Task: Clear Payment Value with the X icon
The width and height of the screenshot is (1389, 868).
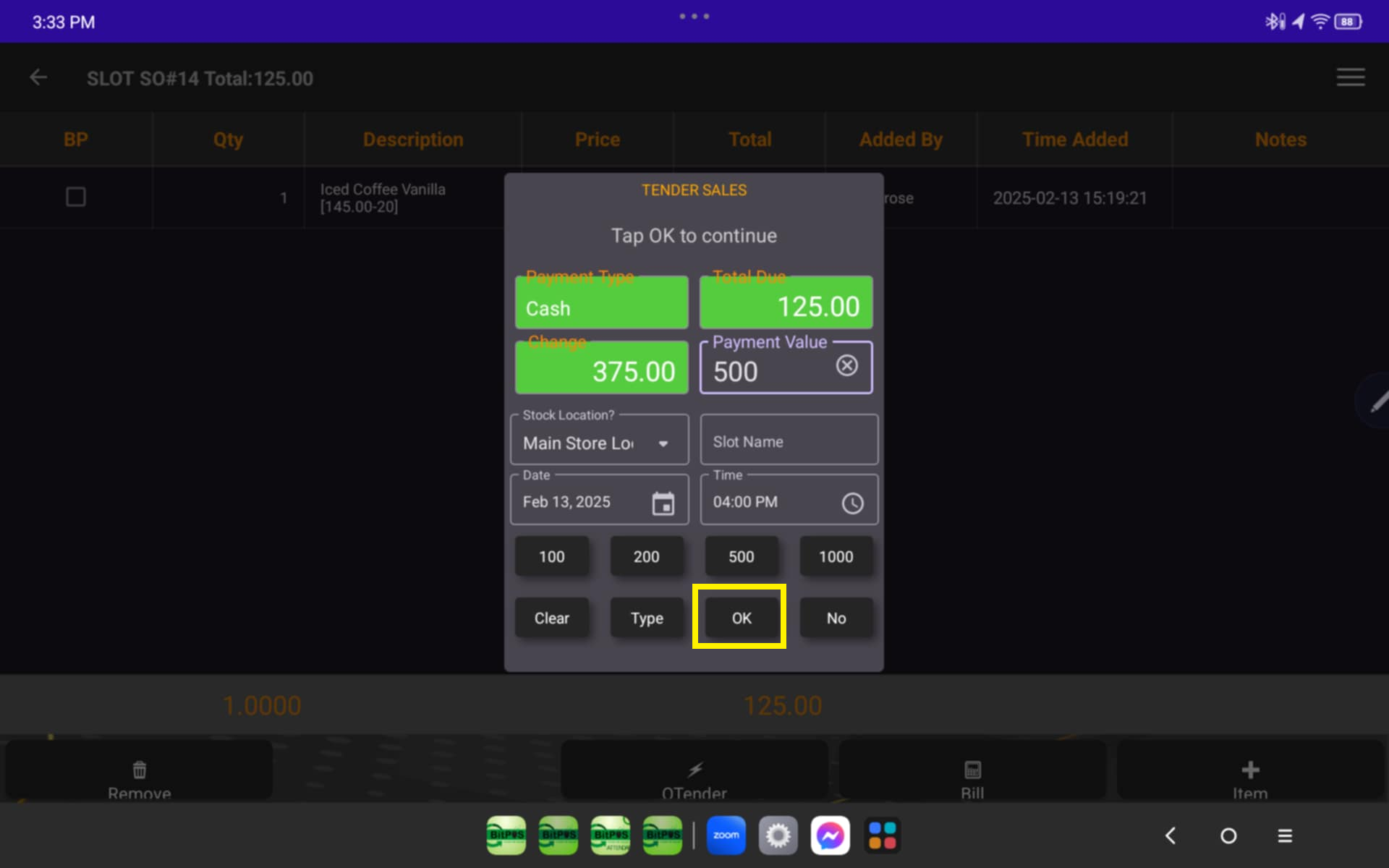Action: pyautogui.click(x=846, y=366)
